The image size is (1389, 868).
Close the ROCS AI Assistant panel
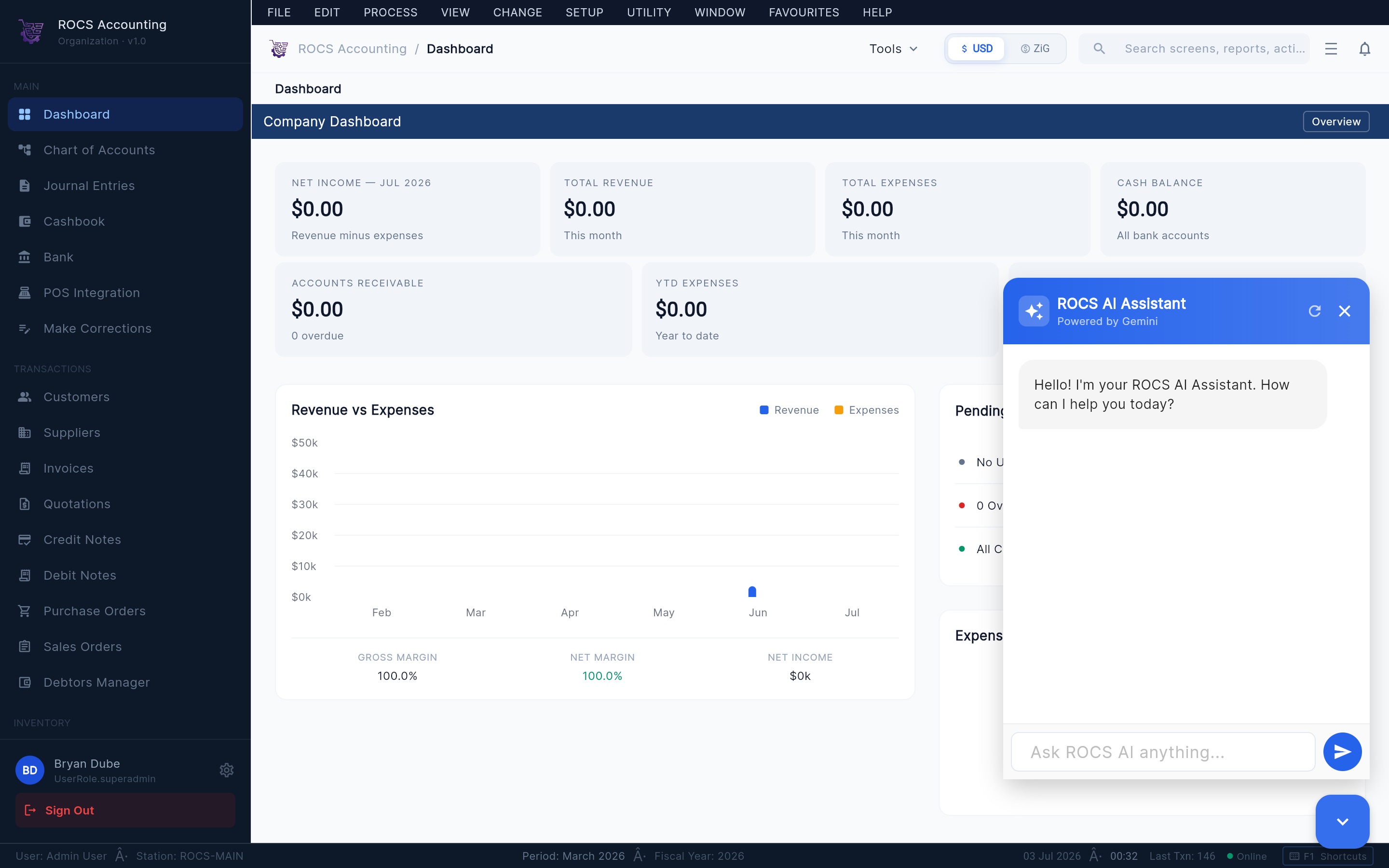click(1344, 311)
